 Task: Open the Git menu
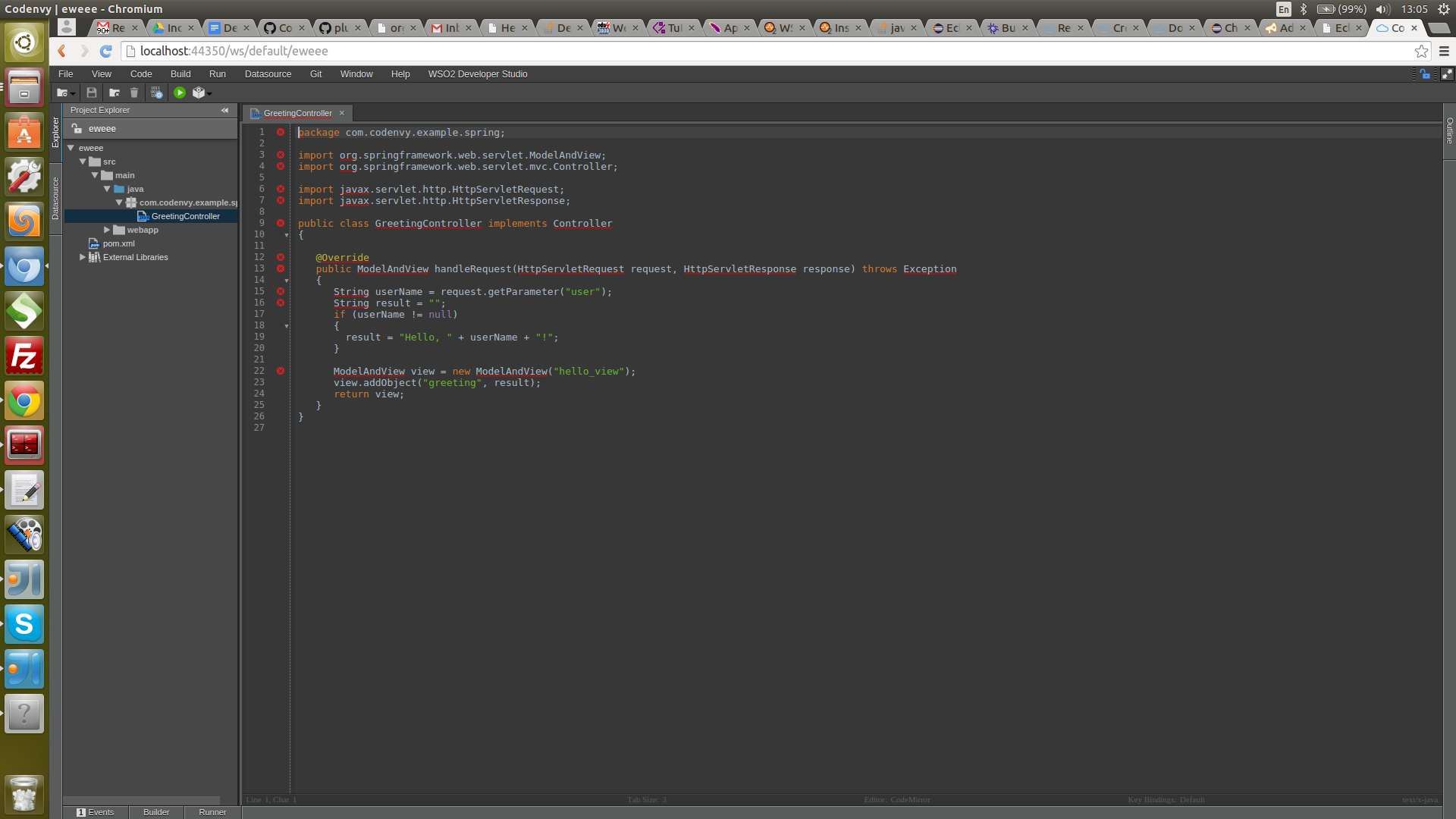coord(315,74)
